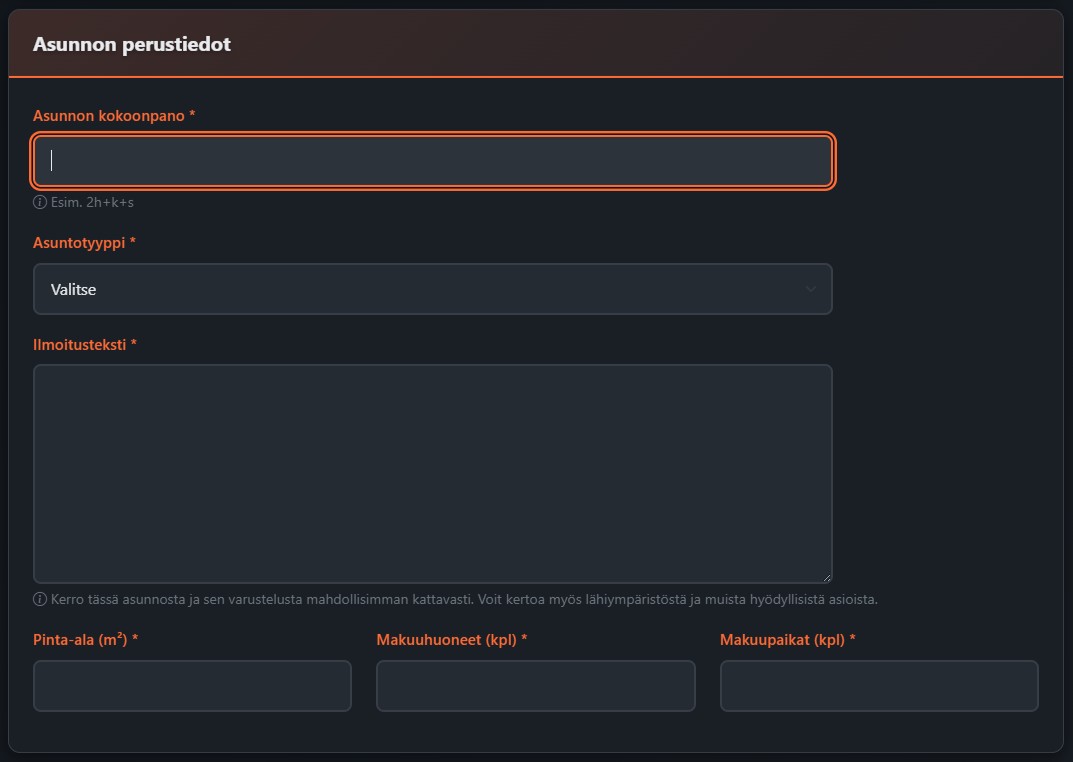The image size is (1073, 762).
Task: Grab the Ilmoitusteksti textarea resize handle
Action: pyautogui.click(x=826, y=577)
